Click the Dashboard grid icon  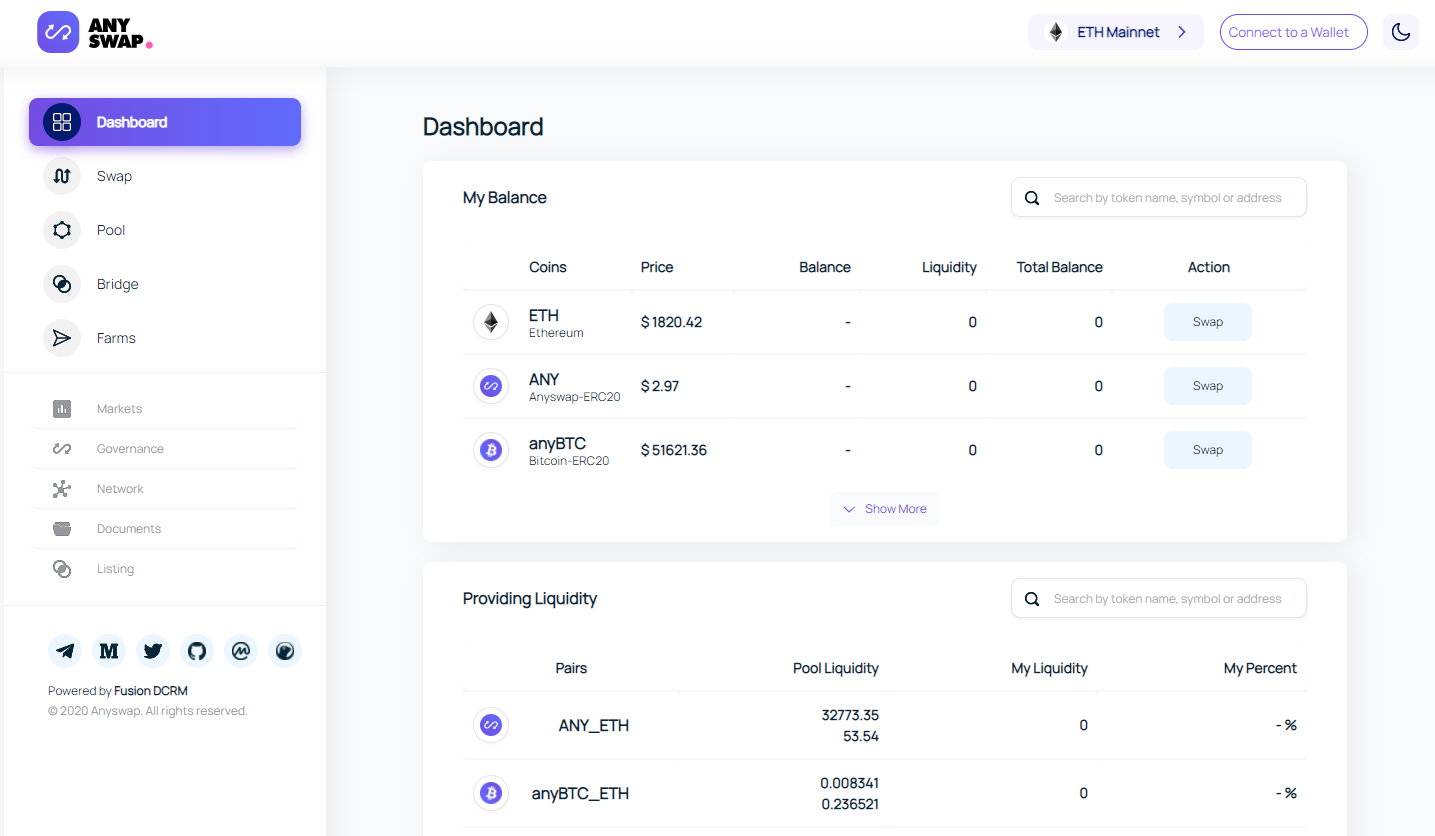click(62, 122)
